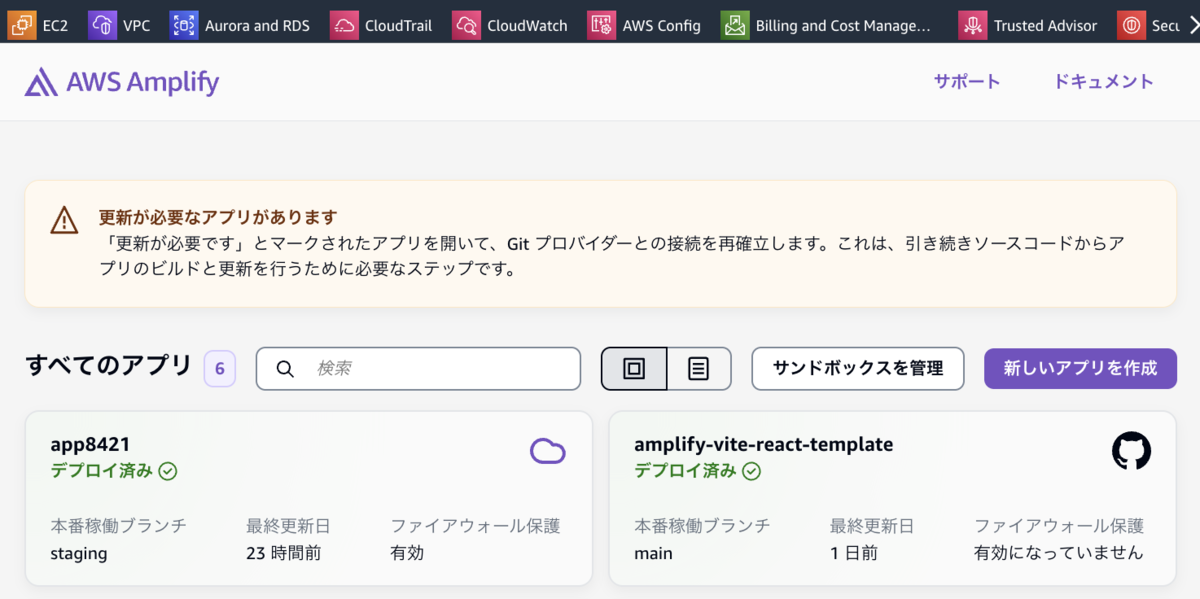Screen dimensions: 1200x599
Task: Click the warning triangle alert icon
Action: pyautogui.click(x=64, y=220)
